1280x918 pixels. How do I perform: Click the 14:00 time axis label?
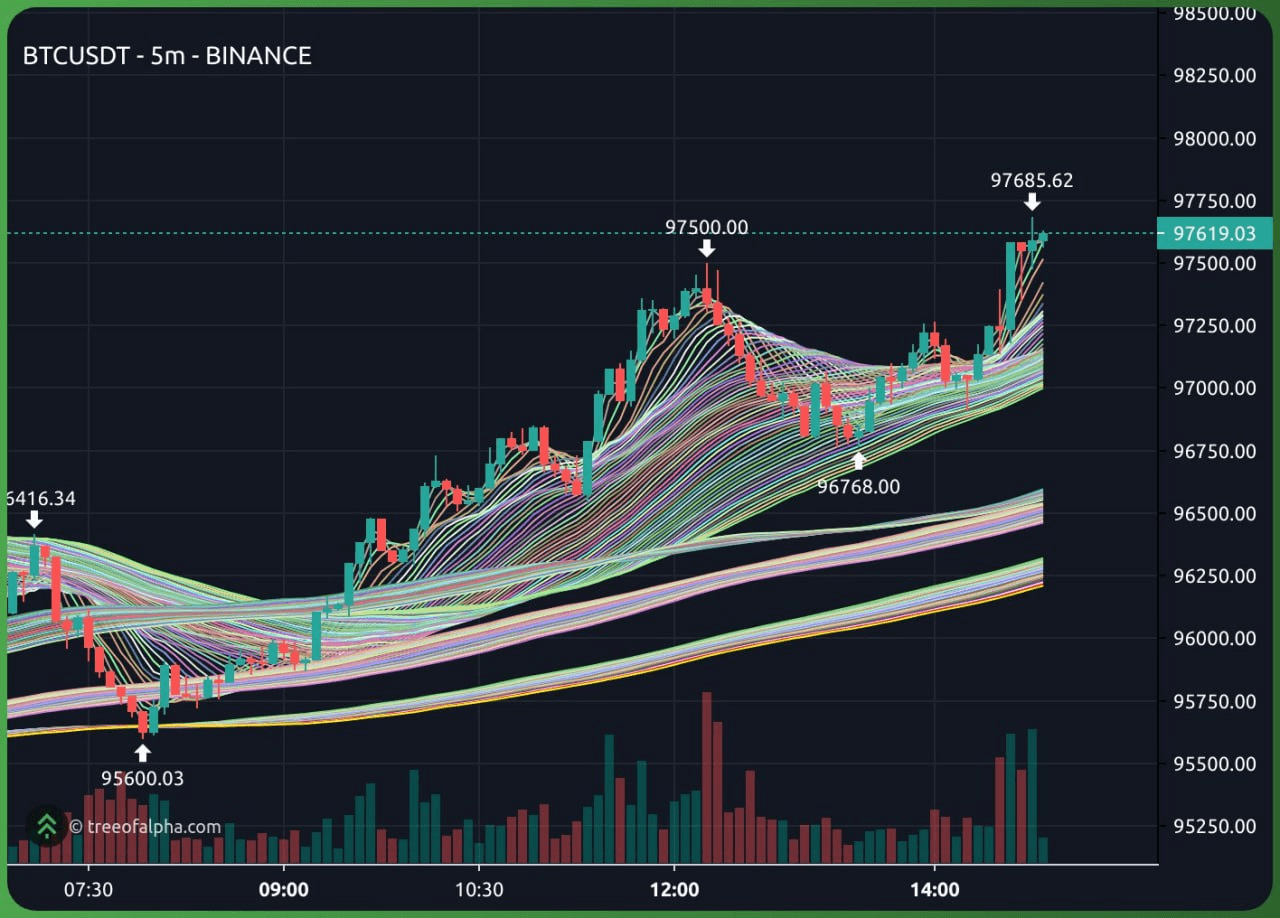tap(934, 889)
